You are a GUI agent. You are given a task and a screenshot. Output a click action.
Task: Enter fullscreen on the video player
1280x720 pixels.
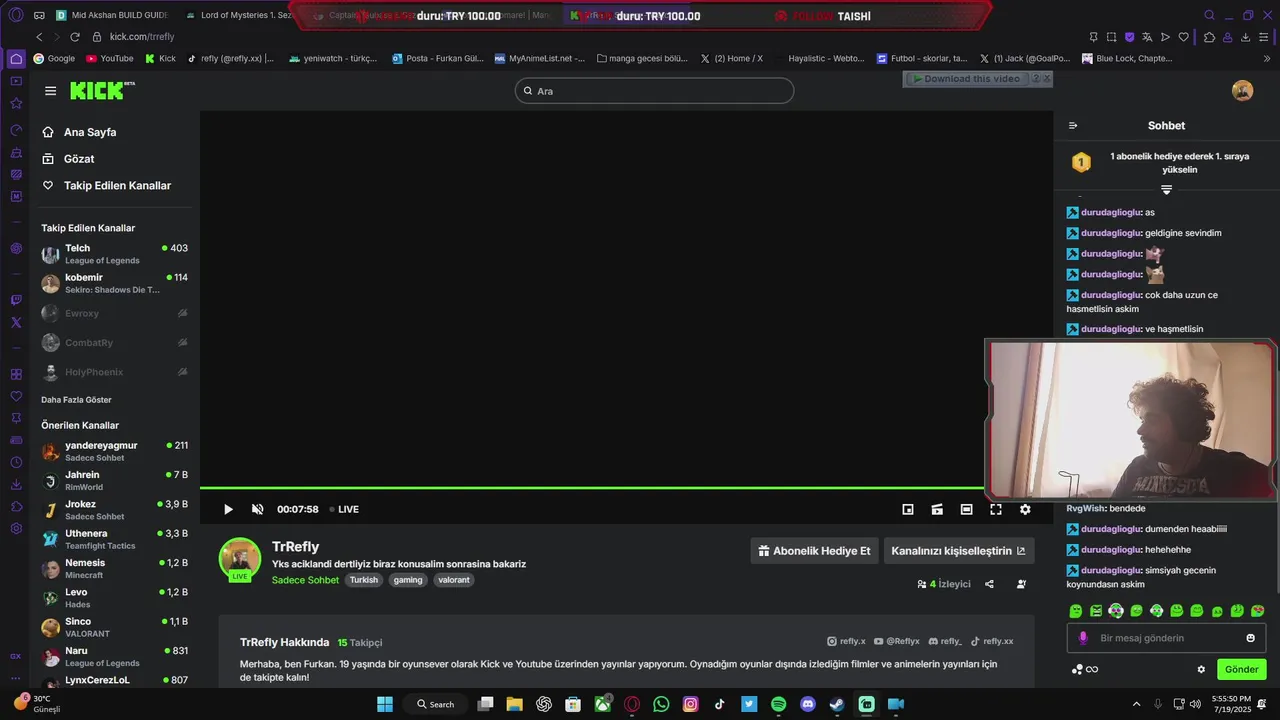996,509
